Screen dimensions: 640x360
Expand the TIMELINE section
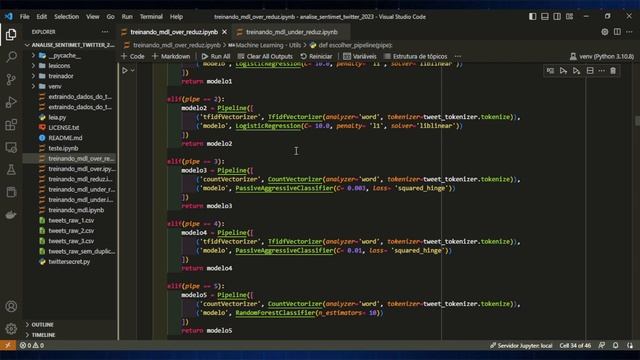point(69,335)
